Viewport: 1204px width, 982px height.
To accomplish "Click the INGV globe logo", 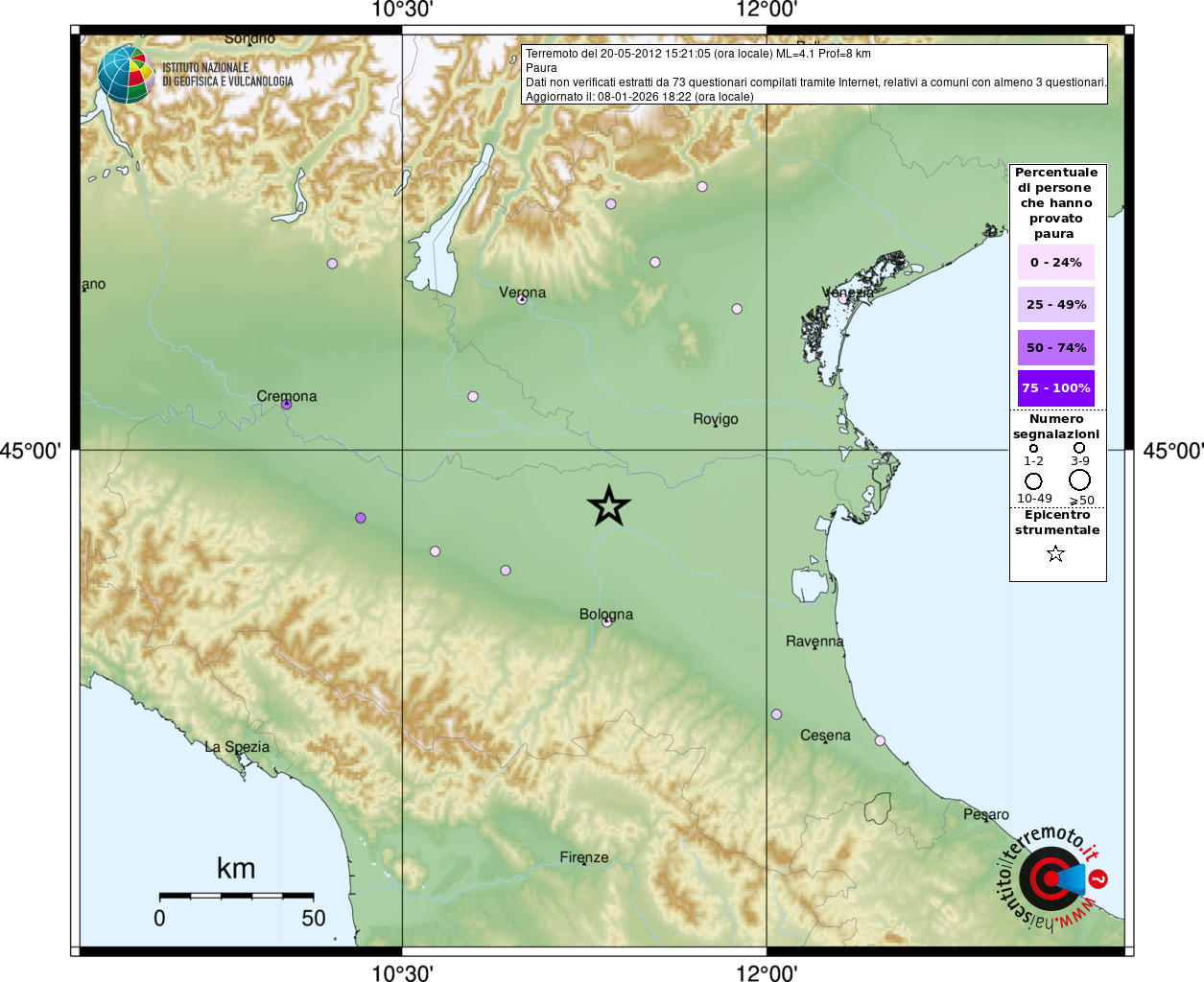I will [x=126, y=74].
